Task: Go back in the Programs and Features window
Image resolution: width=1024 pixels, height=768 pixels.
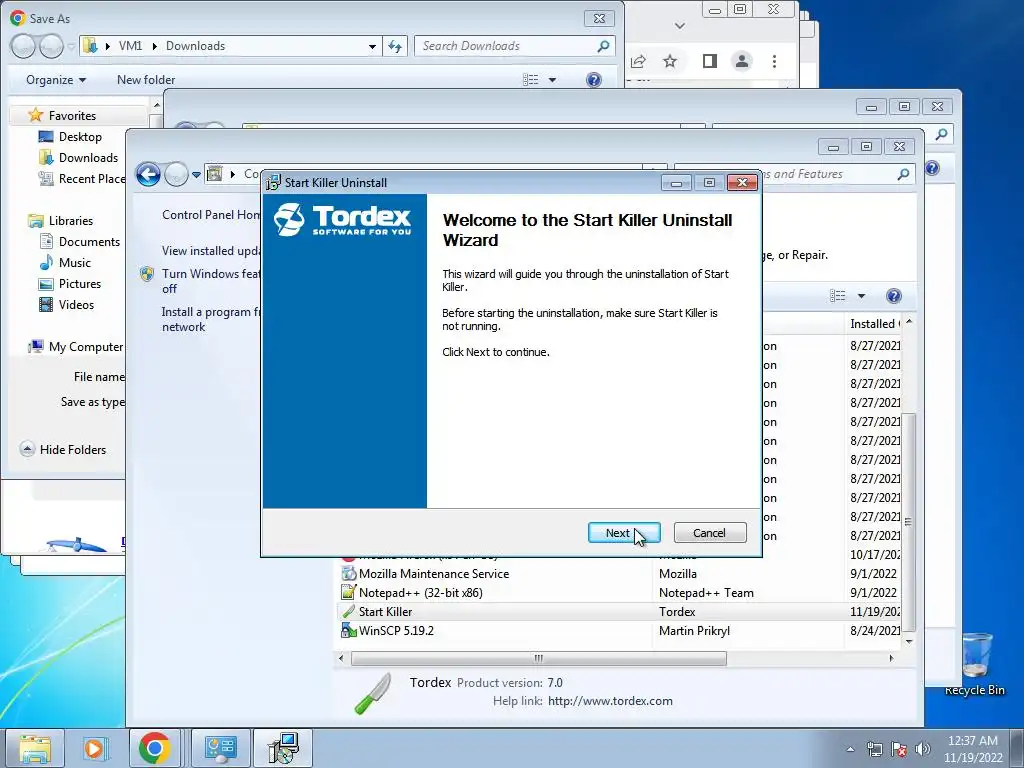Action: tap(148, 174)
